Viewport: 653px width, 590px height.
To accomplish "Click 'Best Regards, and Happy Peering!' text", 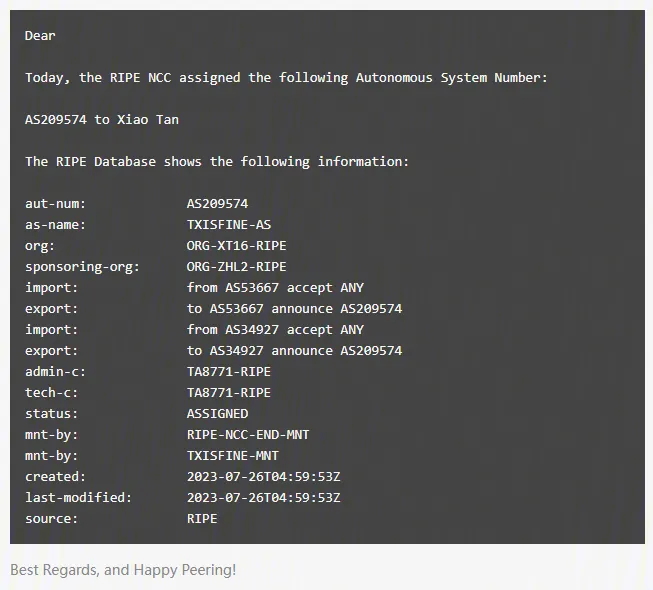I will click(x=123, y=570).
